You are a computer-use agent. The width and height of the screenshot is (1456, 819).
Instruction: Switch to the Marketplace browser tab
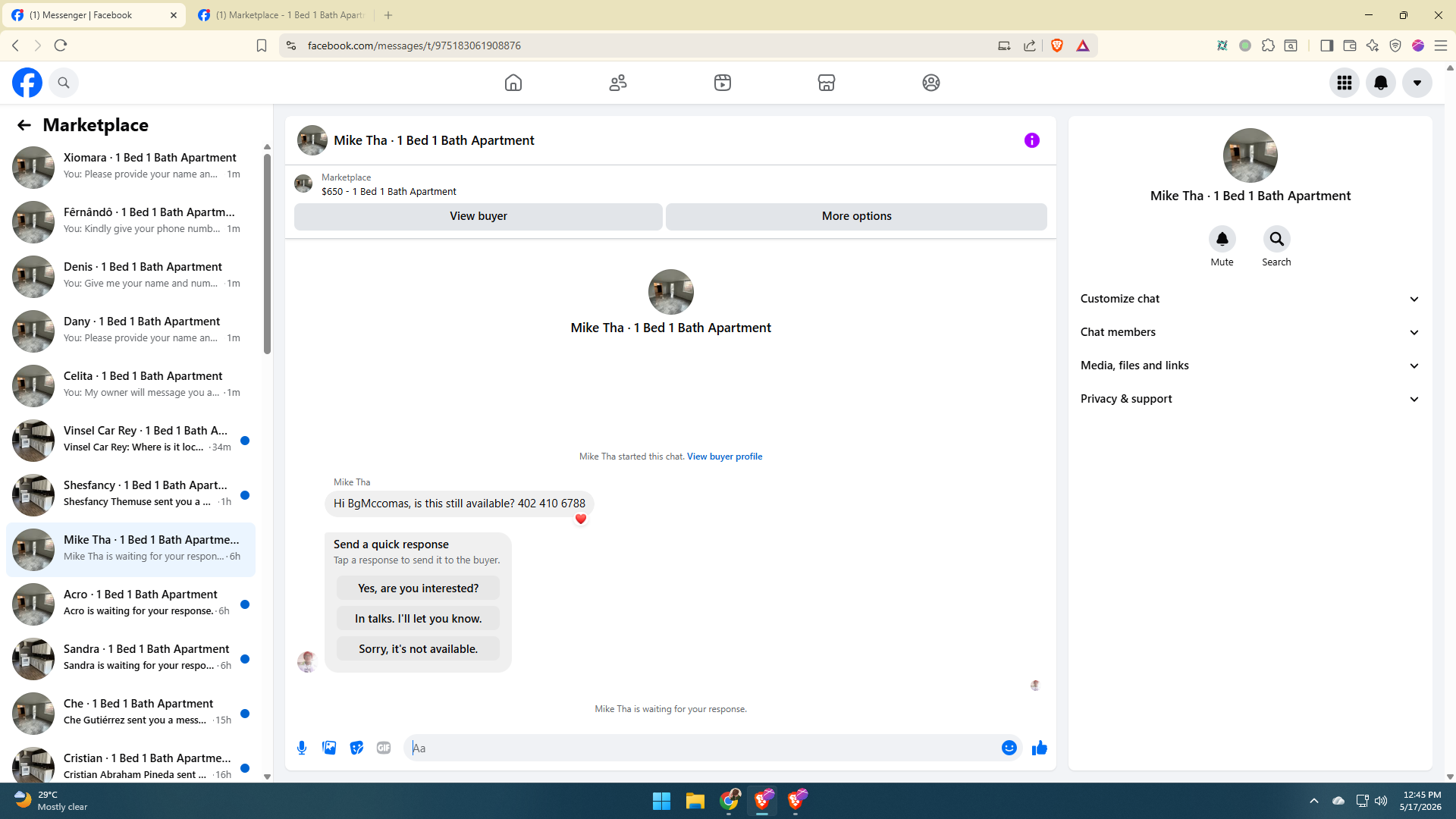[x=281, y=15]
